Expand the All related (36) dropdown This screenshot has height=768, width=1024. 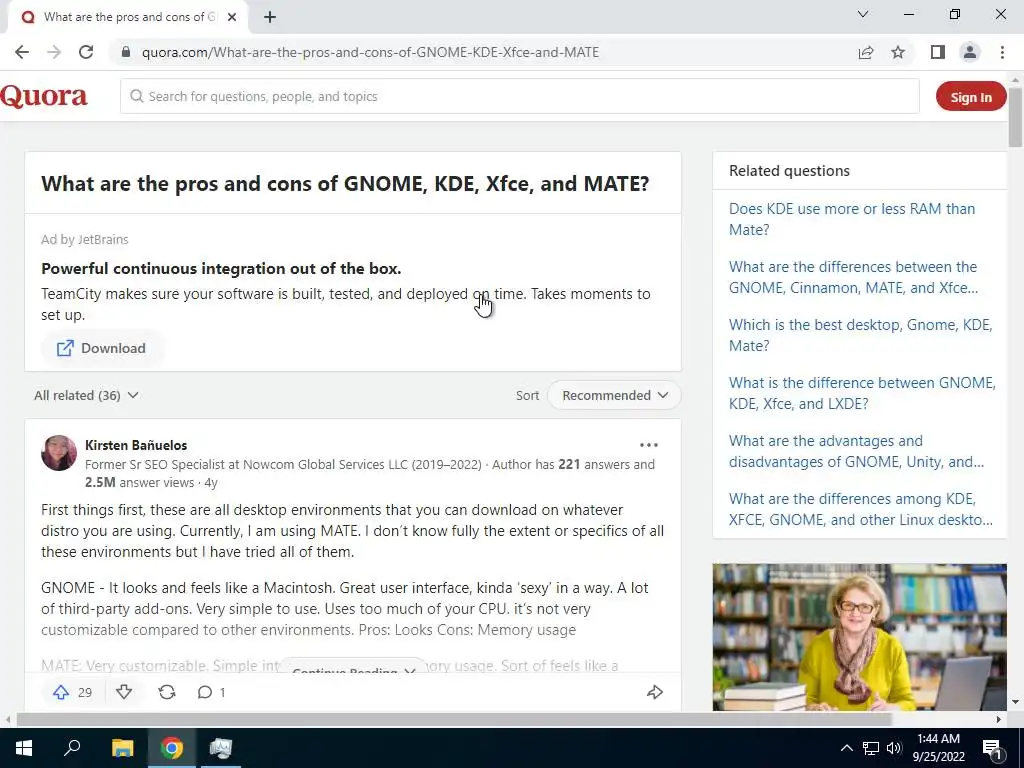pyautogui.click(x=86, y=395)
